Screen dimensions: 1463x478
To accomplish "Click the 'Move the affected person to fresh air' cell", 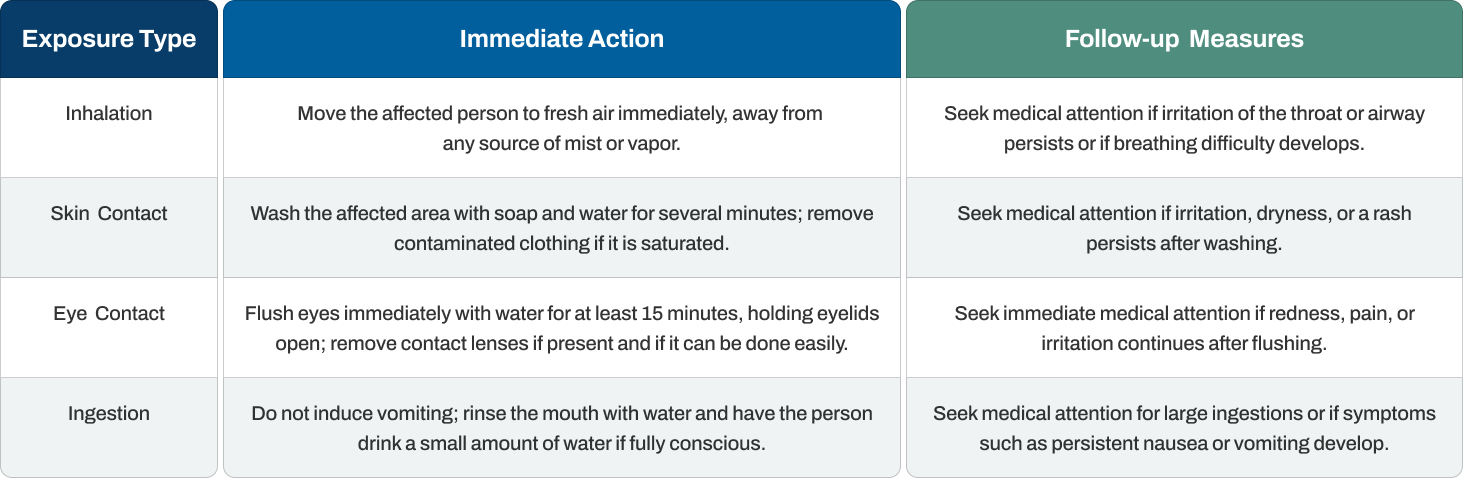I will [561, 128].
